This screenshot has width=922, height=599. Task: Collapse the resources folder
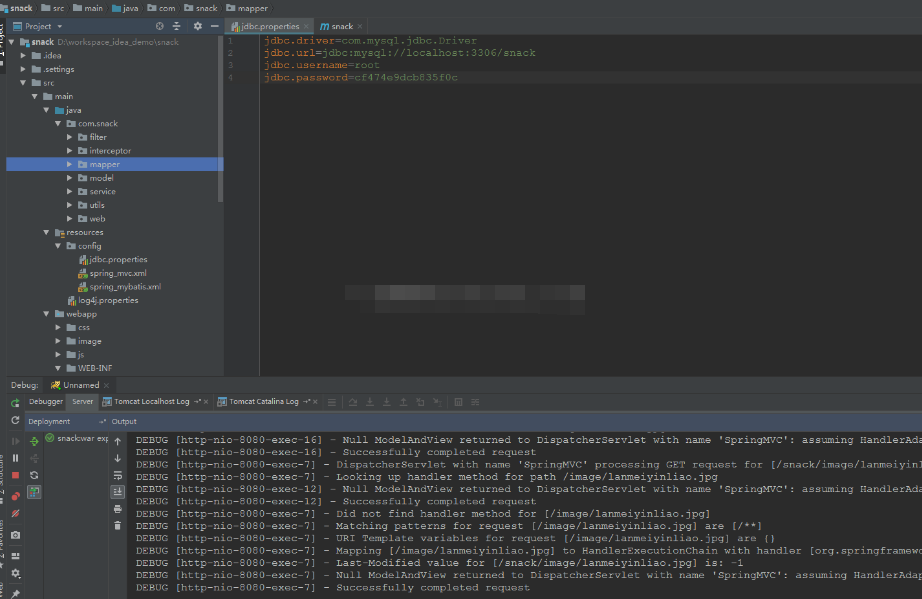[x=46, y=232]
